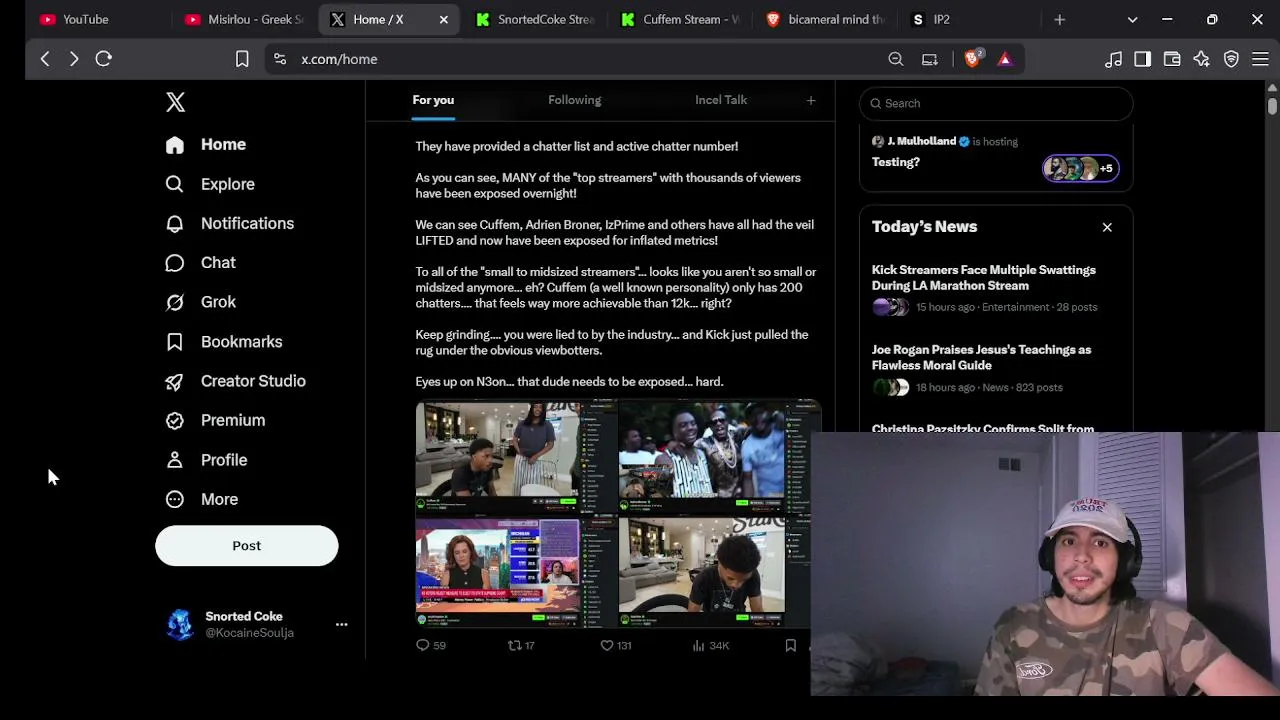The width and height of the screenshot is (1280, 720).
Task: Repost the post with 17 reposts
Action: [x=521, y=646]
